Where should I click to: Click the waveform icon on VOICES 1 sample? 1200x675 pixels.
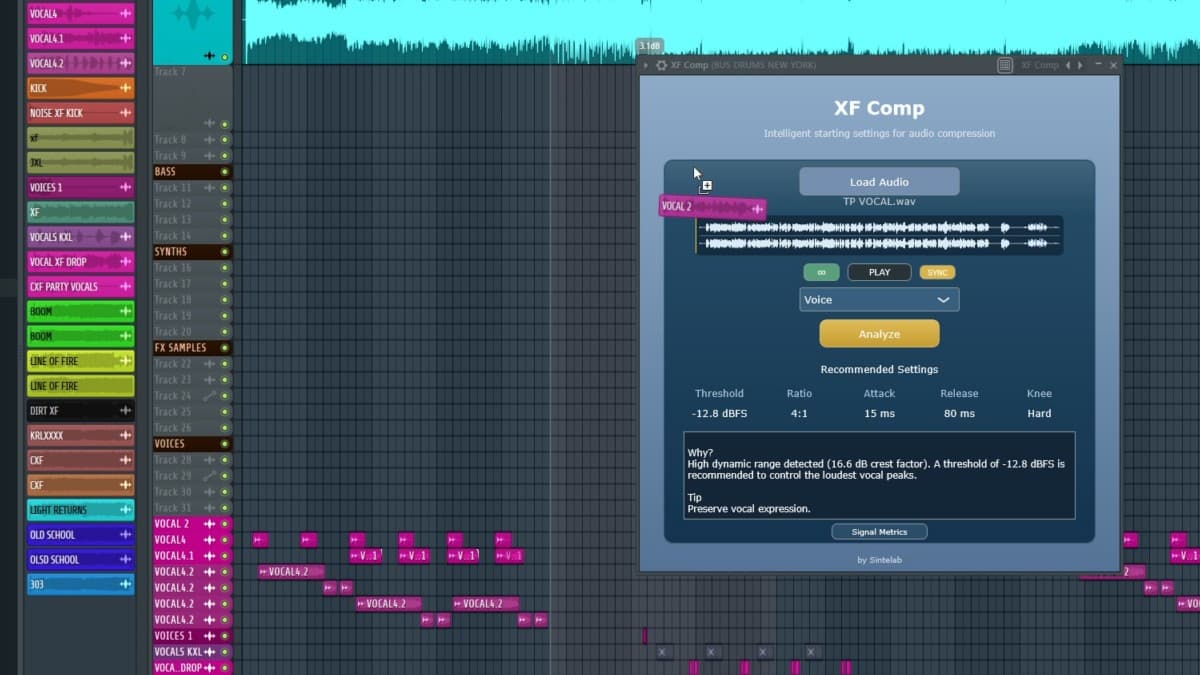[125, 187]
